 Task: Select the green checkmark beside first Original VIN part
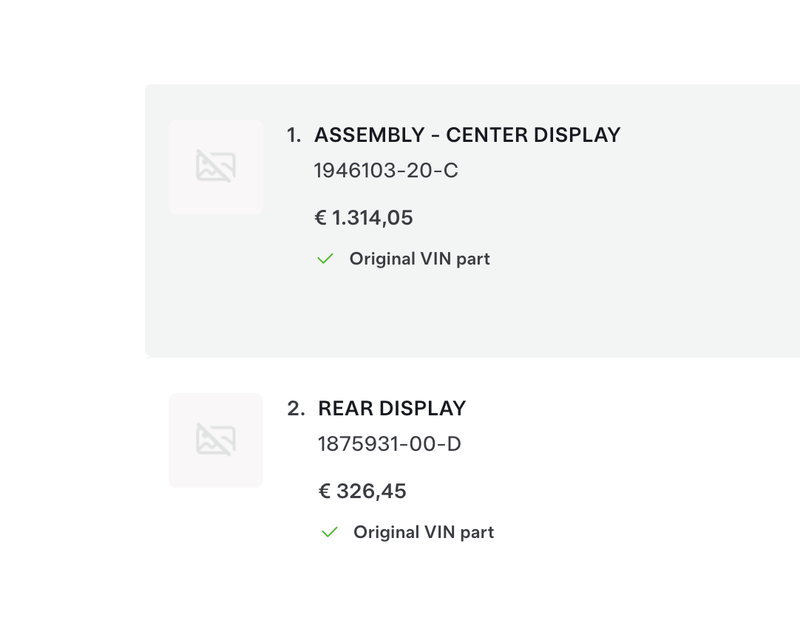click(327, 258)
